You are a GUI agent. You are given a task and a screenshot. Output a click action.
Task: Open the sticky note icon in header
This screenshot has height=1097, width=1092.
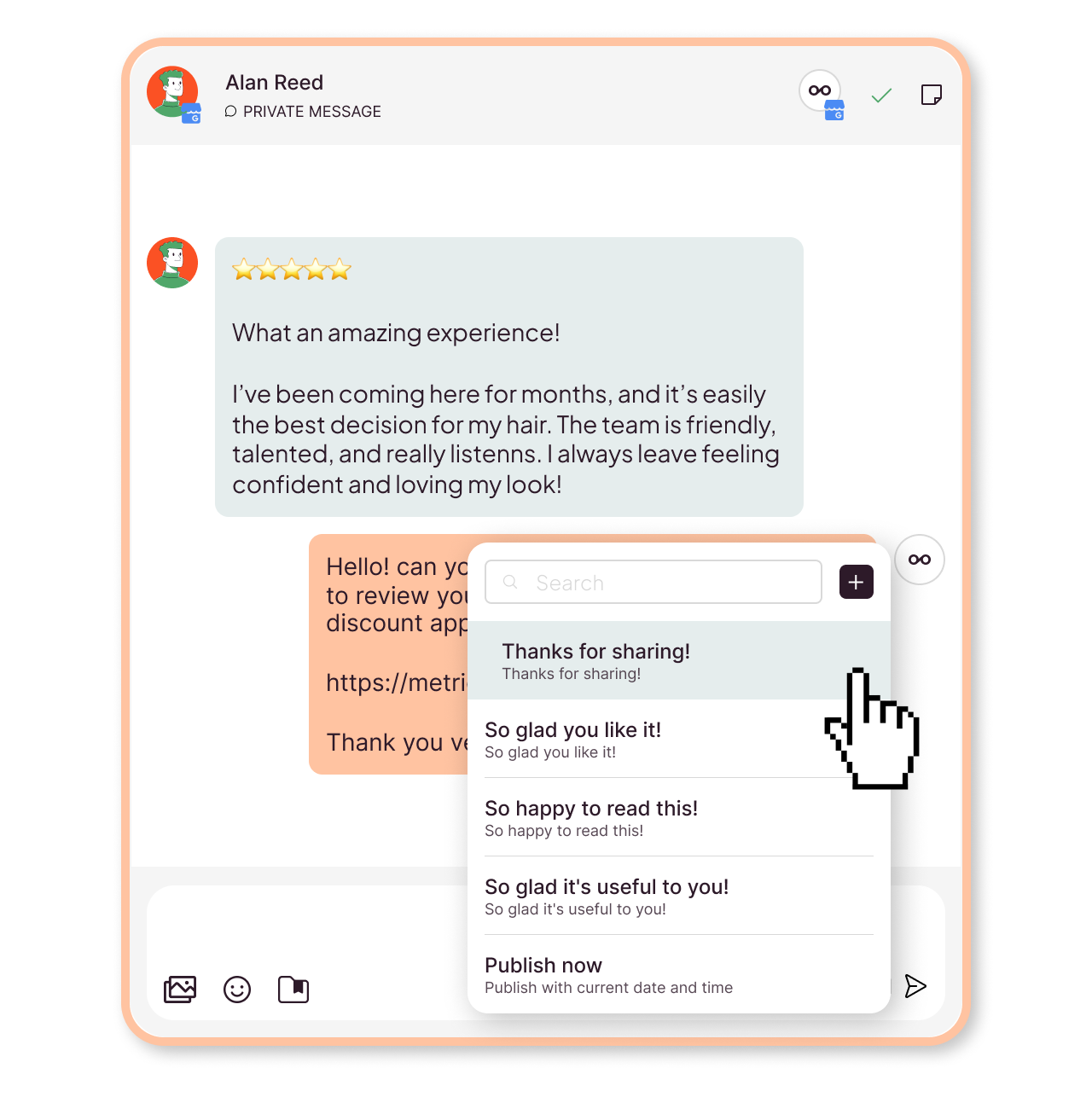(x=932, y=95)
